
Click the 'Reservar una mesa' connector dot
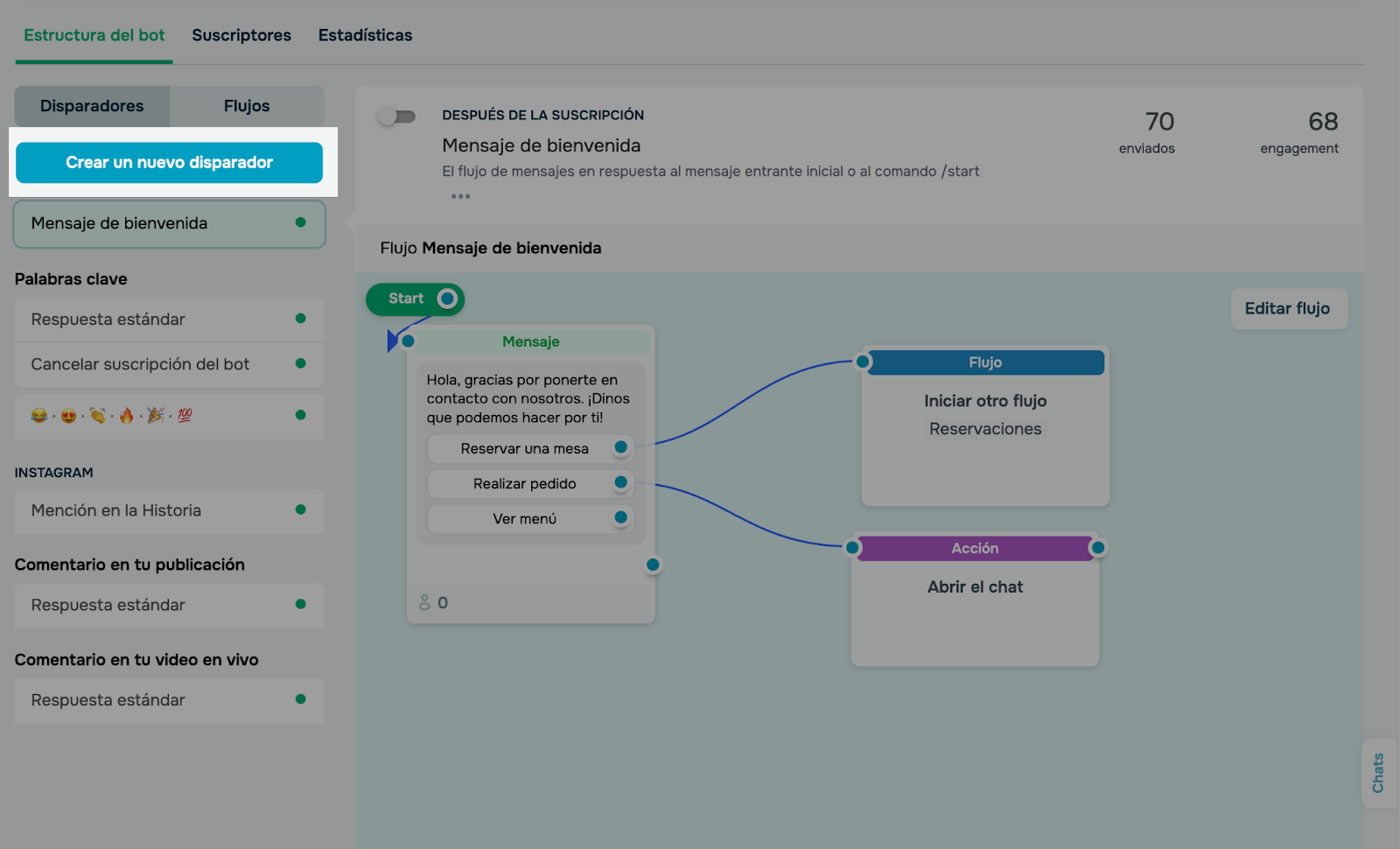(620, 447)
